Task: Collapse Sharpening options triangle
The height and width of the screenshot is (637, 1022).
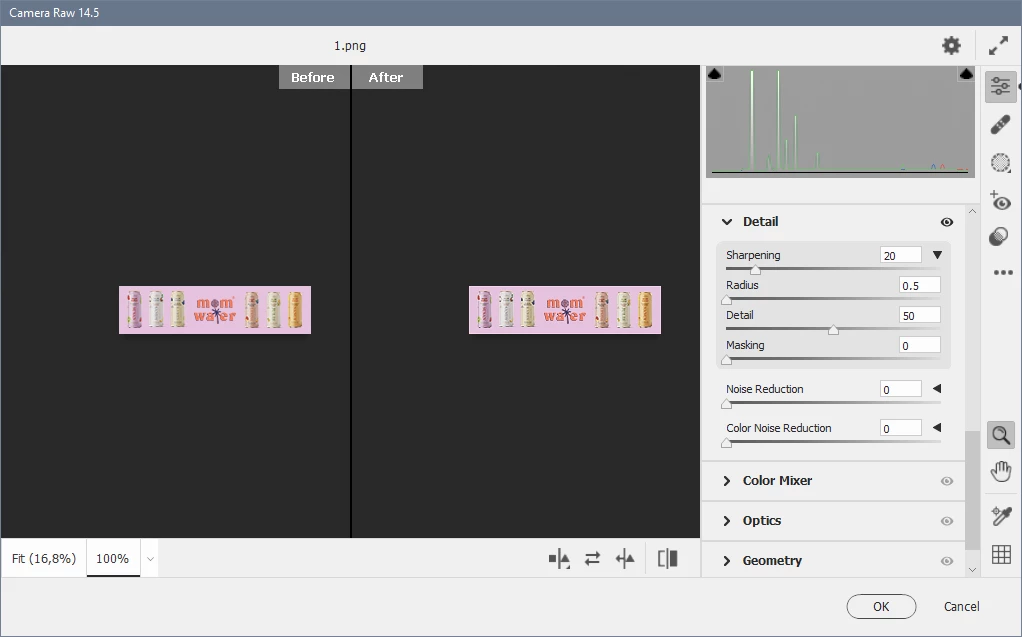Action: (937, 255)
